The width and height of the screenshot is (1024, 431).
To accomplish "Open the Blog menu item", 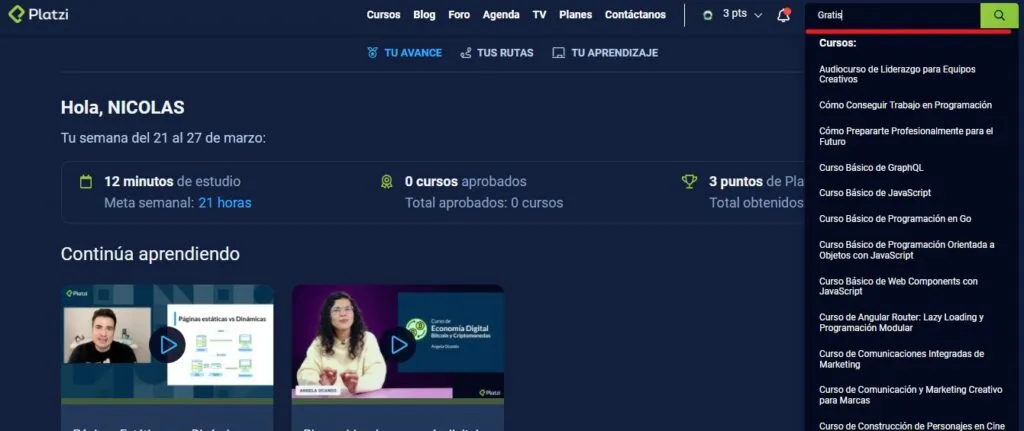I will [424, 14].
